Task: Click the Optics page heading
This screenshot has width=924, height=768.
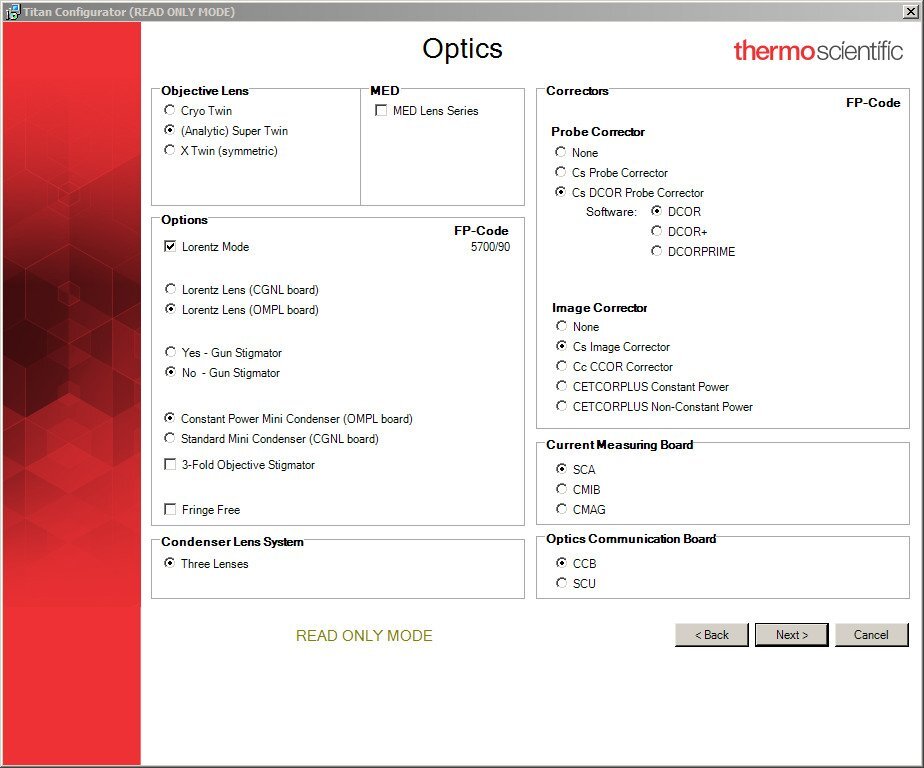Action: [x=463, y=50]
